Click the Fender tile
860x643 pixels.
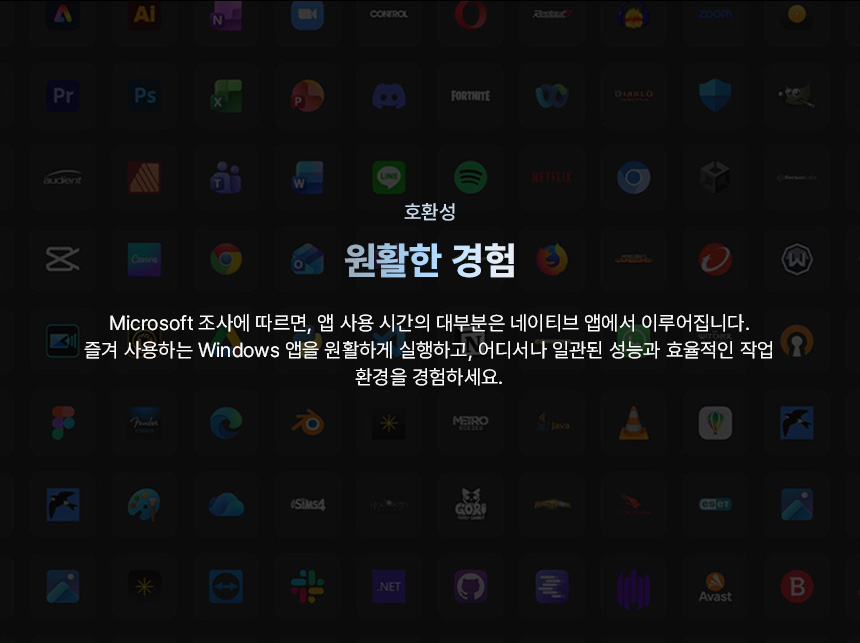pos(144,422)
